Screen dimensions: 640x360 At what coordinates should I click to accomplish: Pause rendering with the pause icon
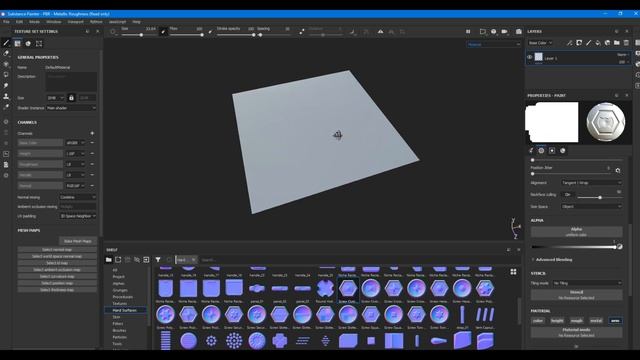click(468, 31)
